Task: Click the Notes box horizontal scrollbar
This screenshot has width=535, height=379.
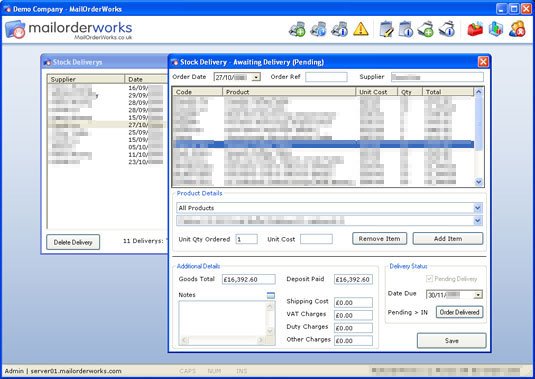Action: tap(222, 340)
